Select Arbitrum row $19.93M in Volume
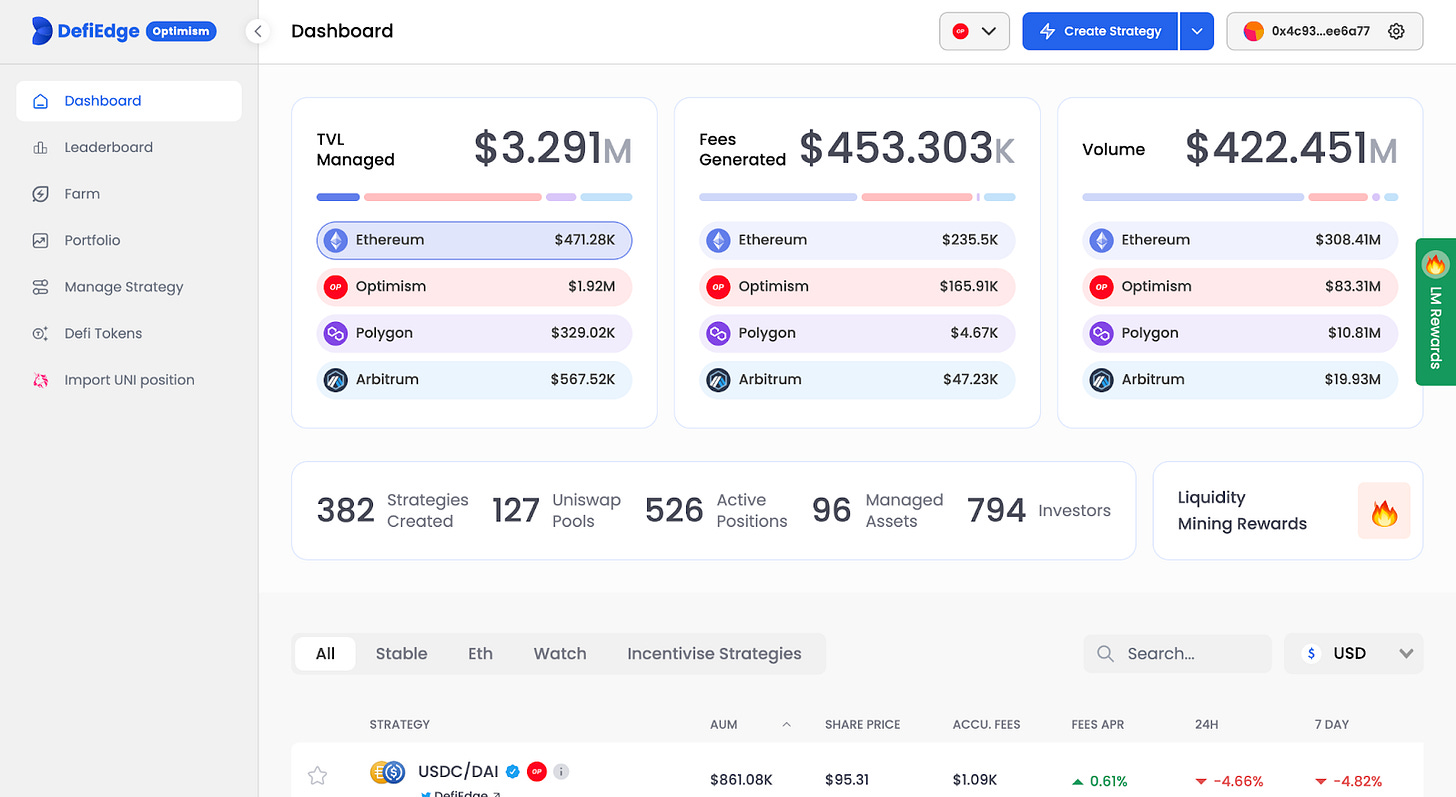This screenshot has height=797, width=1456. click(1240, 380)
